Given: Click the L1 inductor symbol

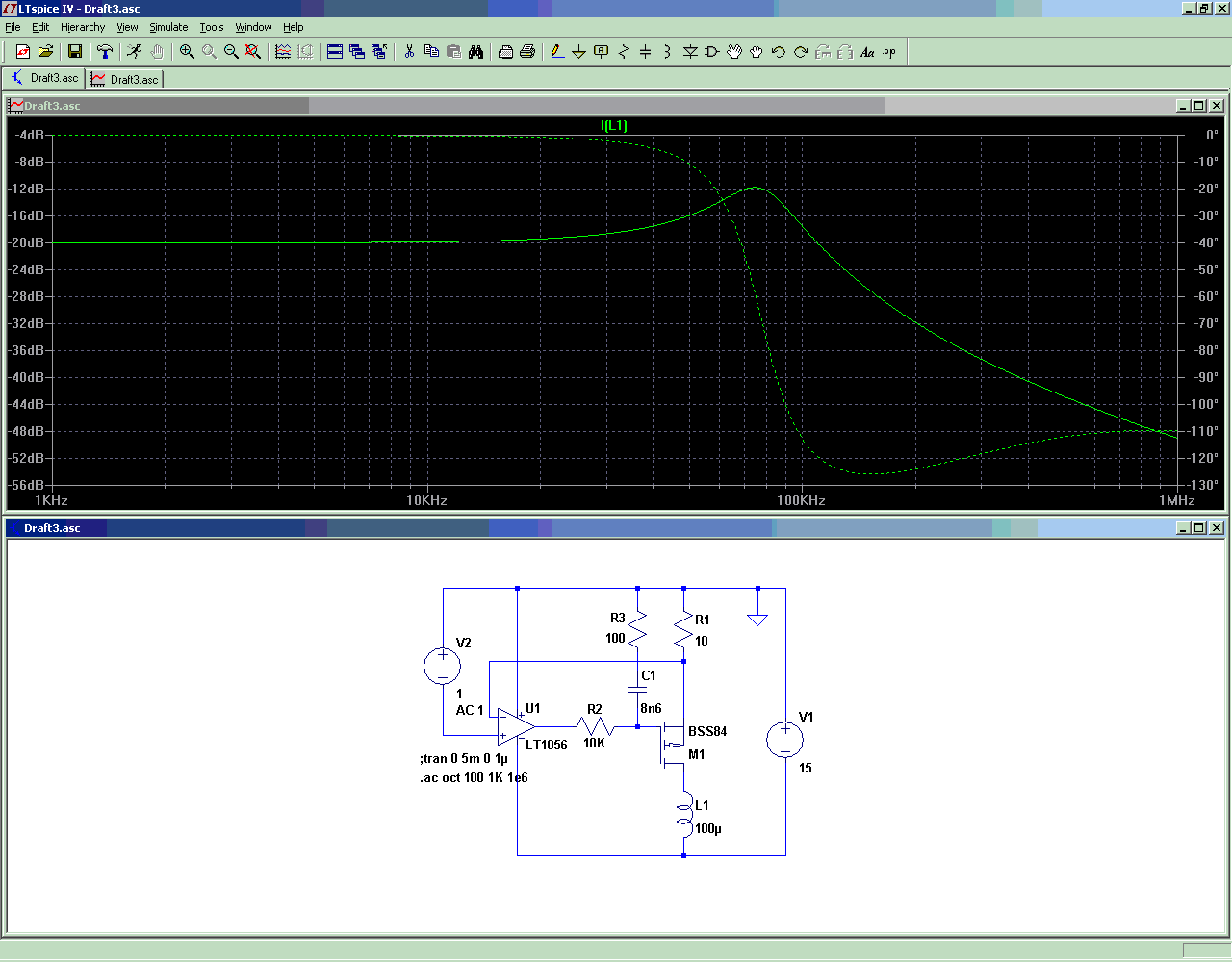Looking at the screenshot, I should tap(684, 813).
